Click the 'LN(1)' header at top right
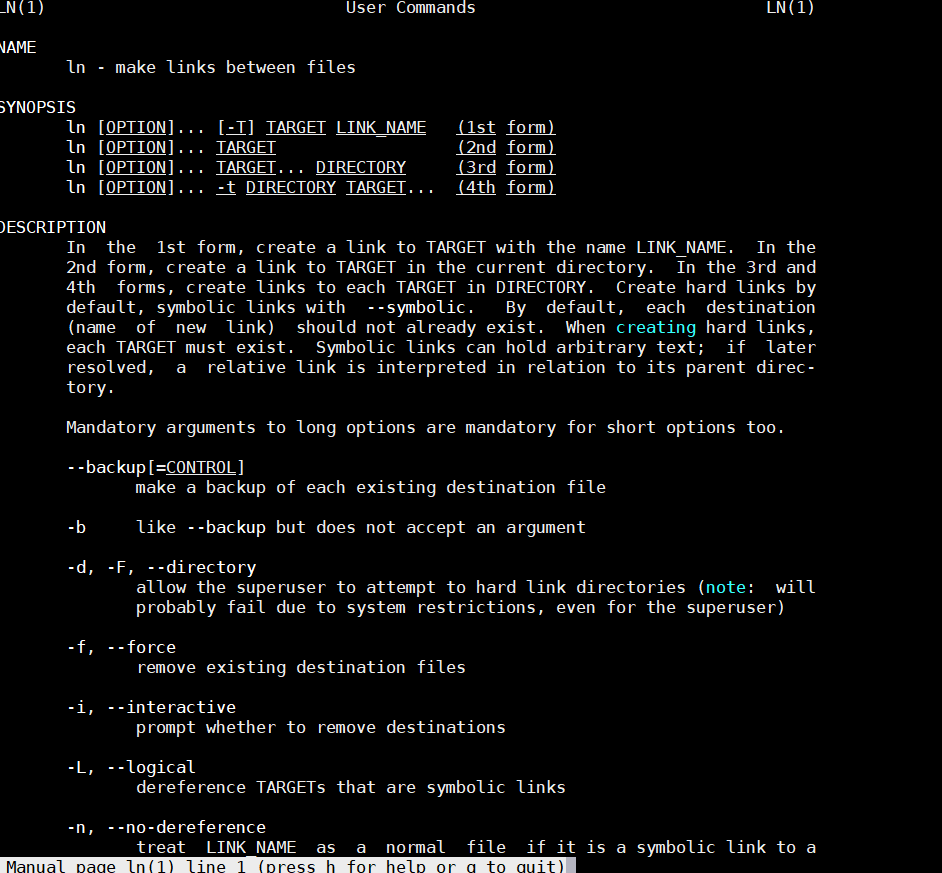 [x=791, y=8]
